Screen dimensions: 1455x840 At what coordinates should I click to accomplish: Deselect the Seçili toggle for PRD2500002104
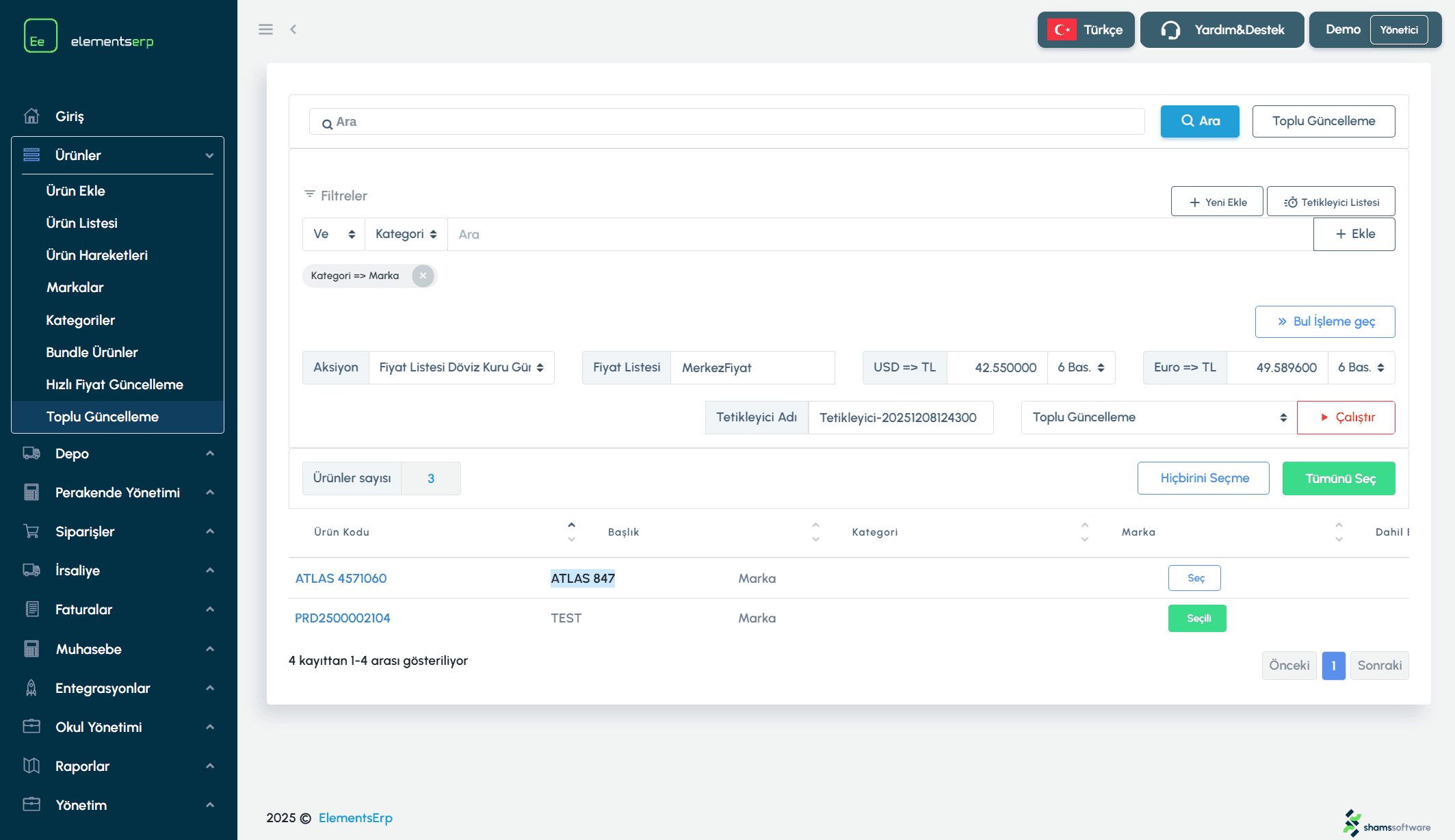[1197, 618]
